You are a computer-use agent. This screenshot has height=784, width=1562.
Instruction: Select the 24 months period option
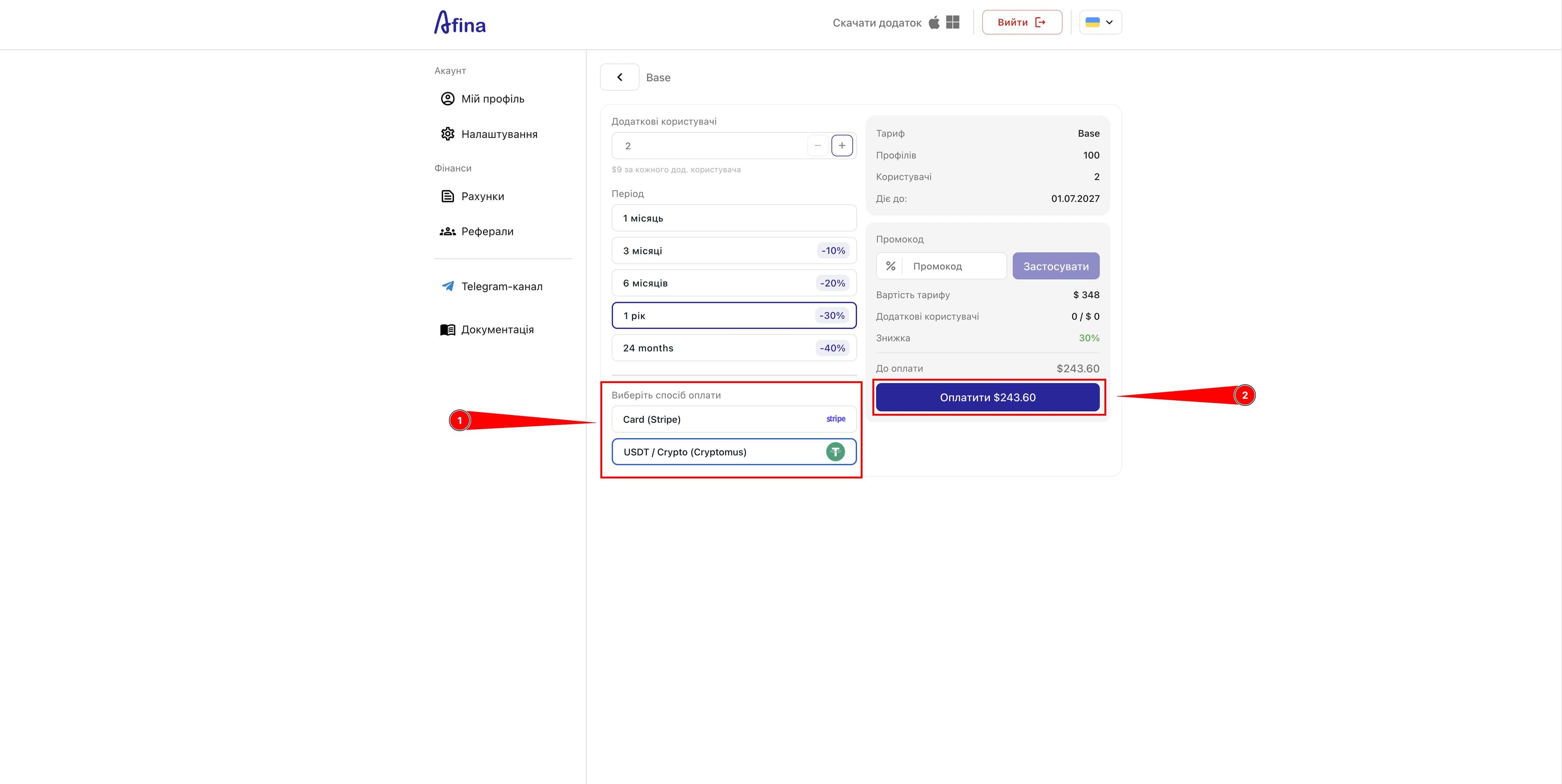tap(734, 348)
